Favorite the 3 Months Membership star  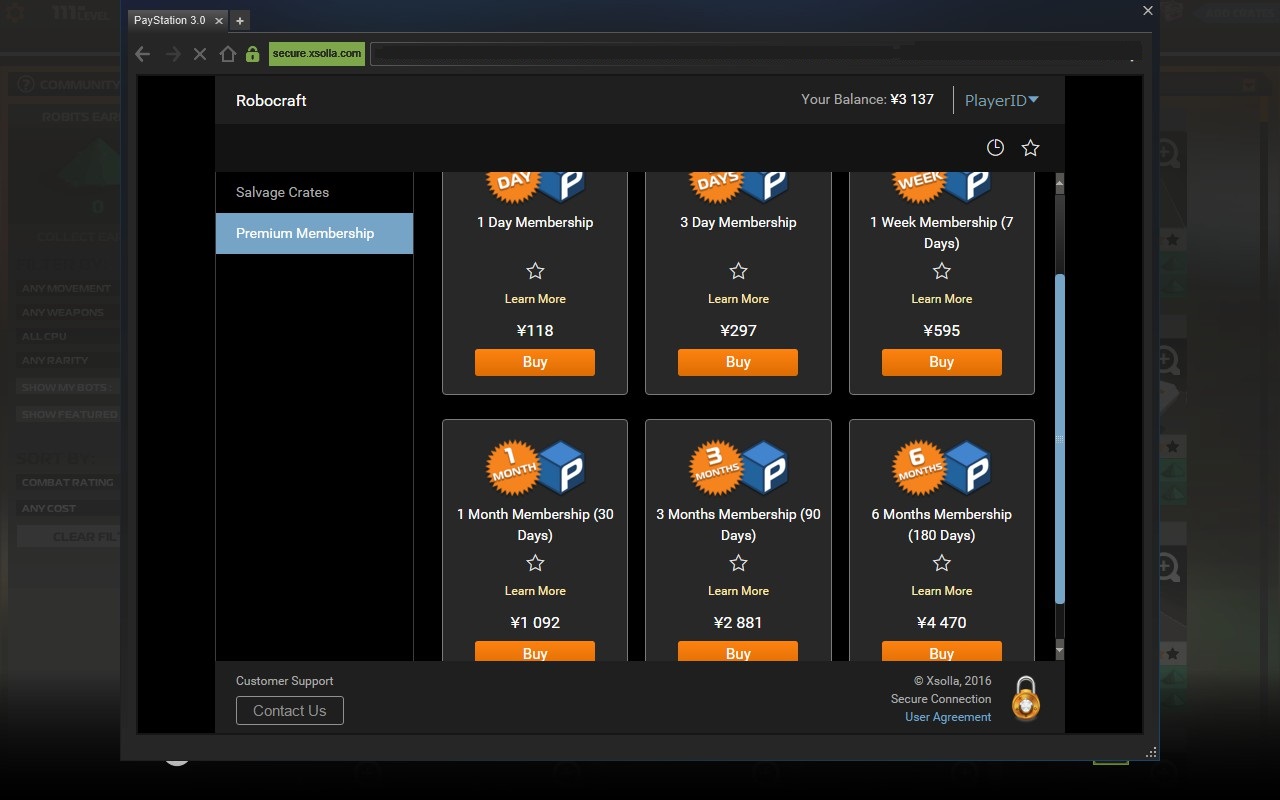pos(738,563)
